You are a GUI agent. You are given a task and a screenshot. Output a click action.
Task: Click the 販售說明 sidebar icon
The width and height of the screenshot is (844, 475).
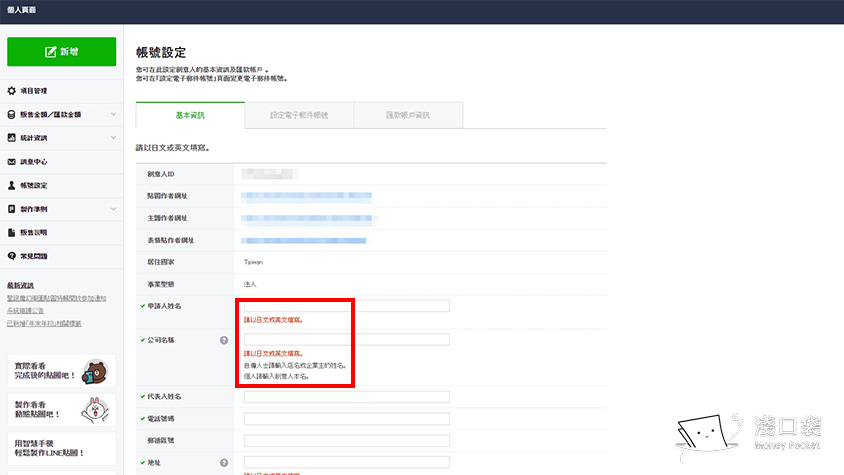tap(12, 233)
